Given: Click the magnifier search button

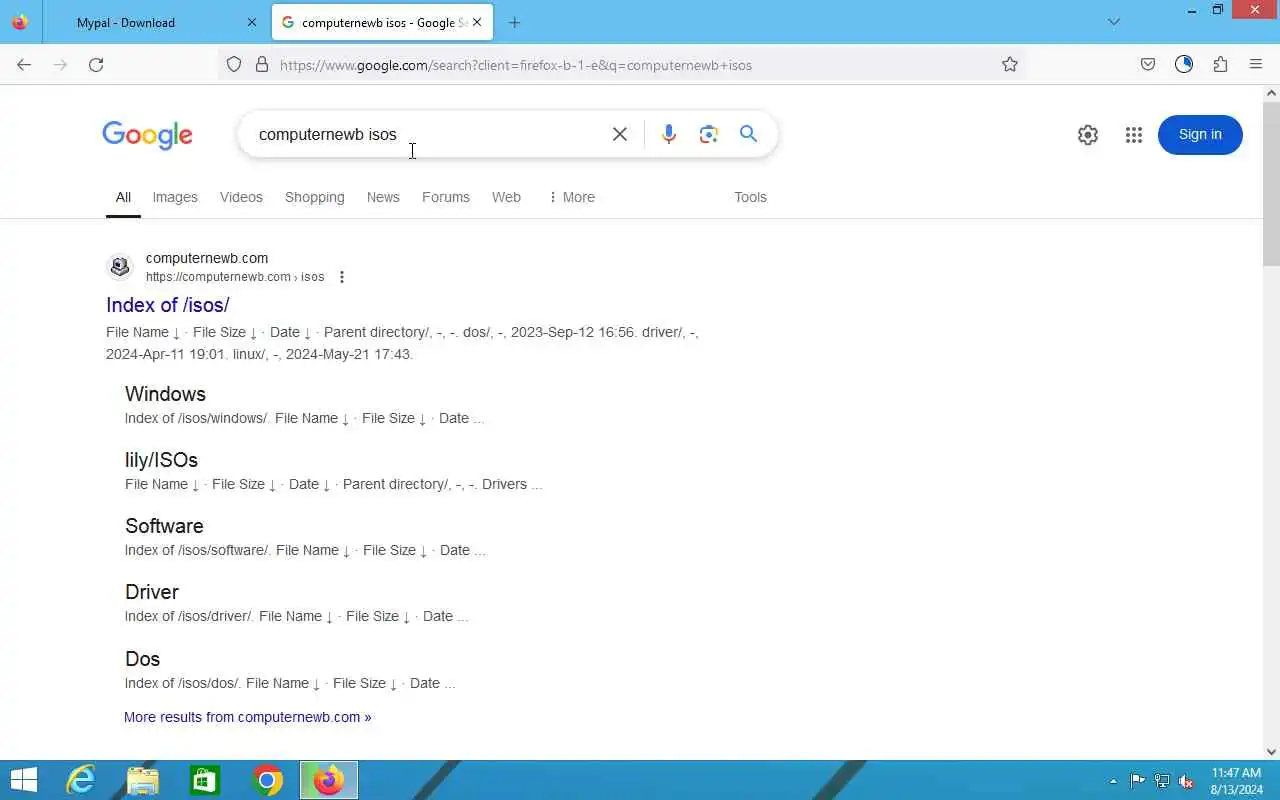Looking at the screenshot, I should 748,134.
